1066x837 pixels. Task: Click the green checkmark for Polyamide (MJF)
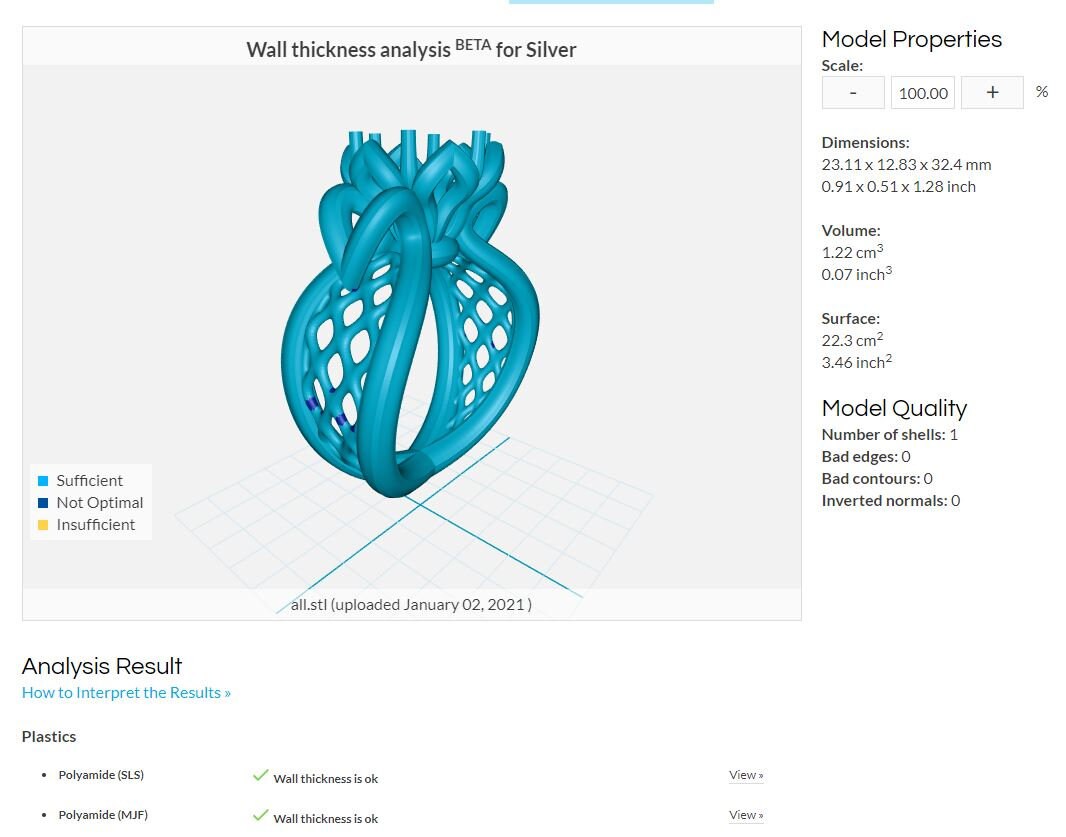(260, 815)
